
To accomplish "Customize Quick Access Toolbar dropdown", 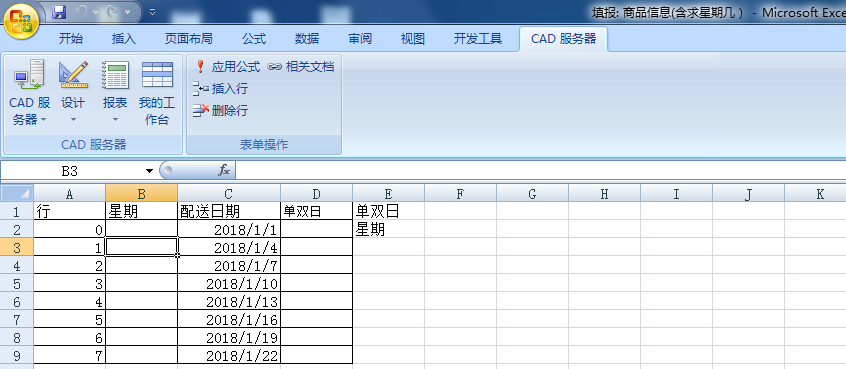I will coord(153,11).
